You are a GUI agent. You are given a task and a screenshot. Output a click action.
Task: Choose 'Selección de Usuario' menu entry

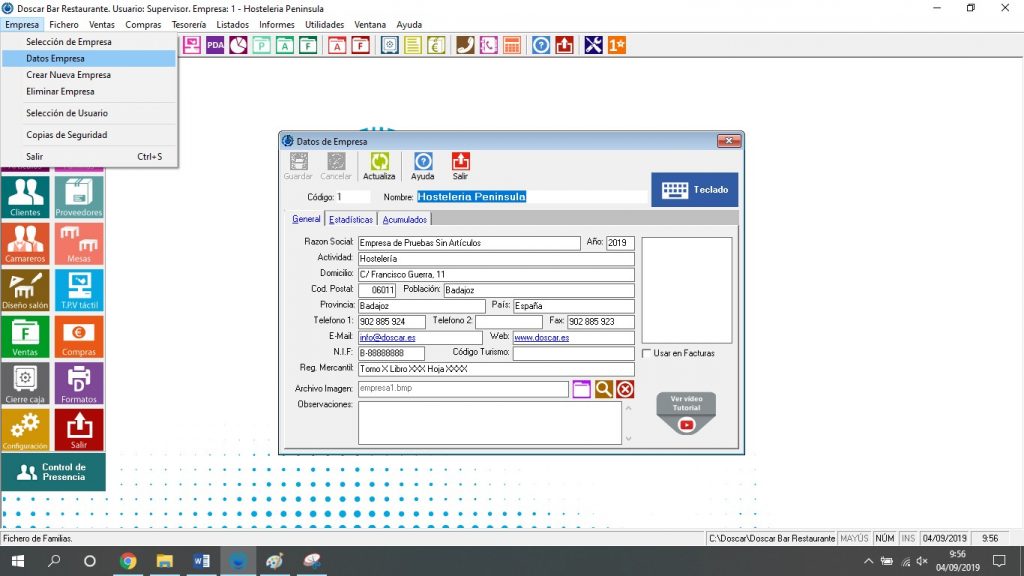point(89,113)
